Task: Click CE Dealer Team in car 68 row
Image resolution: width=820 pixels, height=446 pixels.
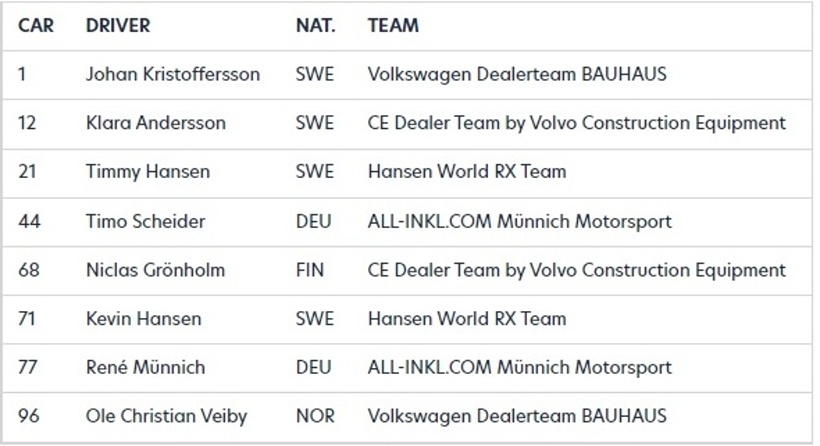Action: [x=576, y=270]
